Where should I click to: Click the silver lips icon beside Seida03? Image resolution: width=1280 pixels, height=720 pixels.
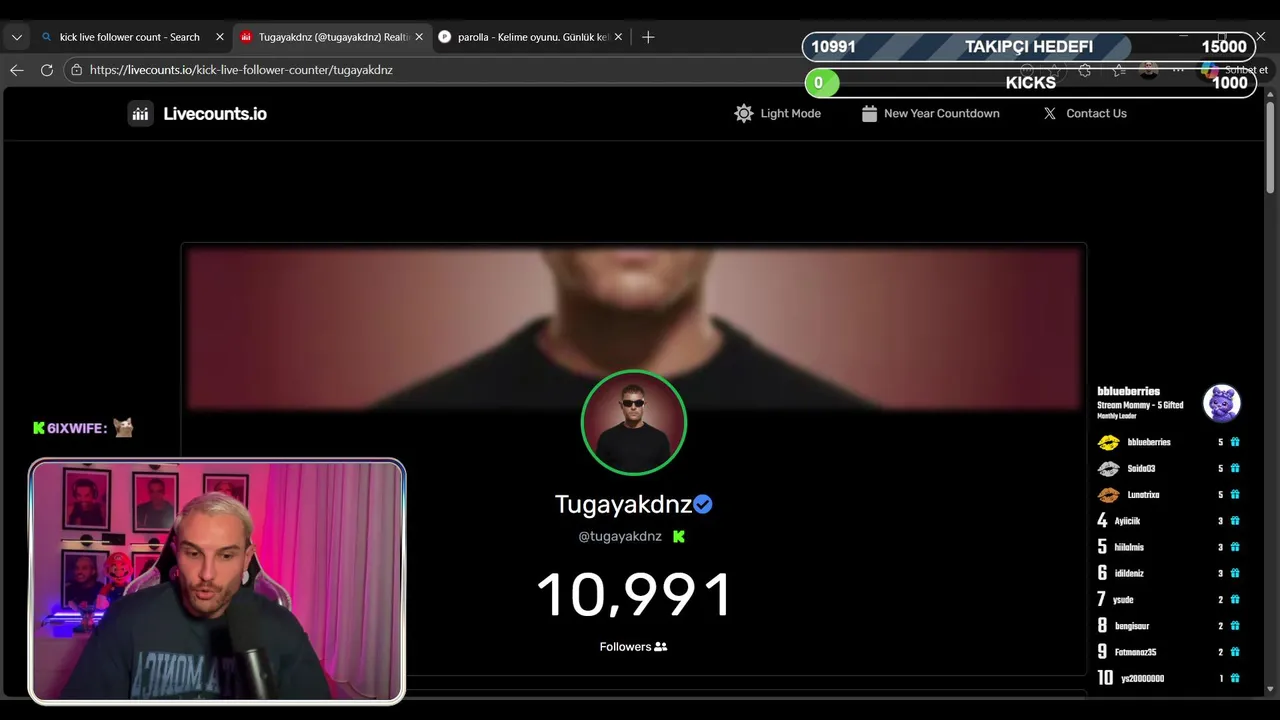click(x=1108, y=468)
